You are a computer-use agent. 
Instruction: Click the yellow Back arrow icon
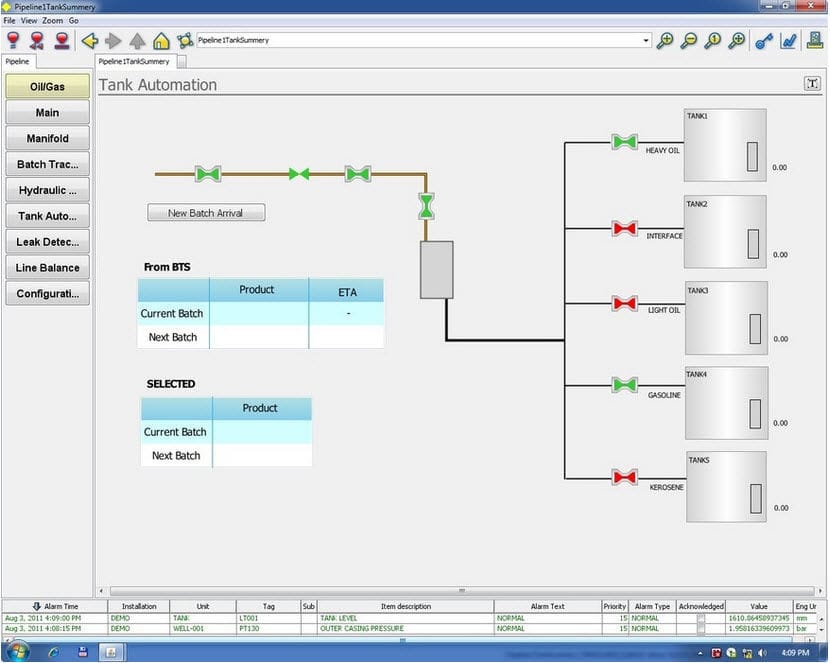coord(92,41)
